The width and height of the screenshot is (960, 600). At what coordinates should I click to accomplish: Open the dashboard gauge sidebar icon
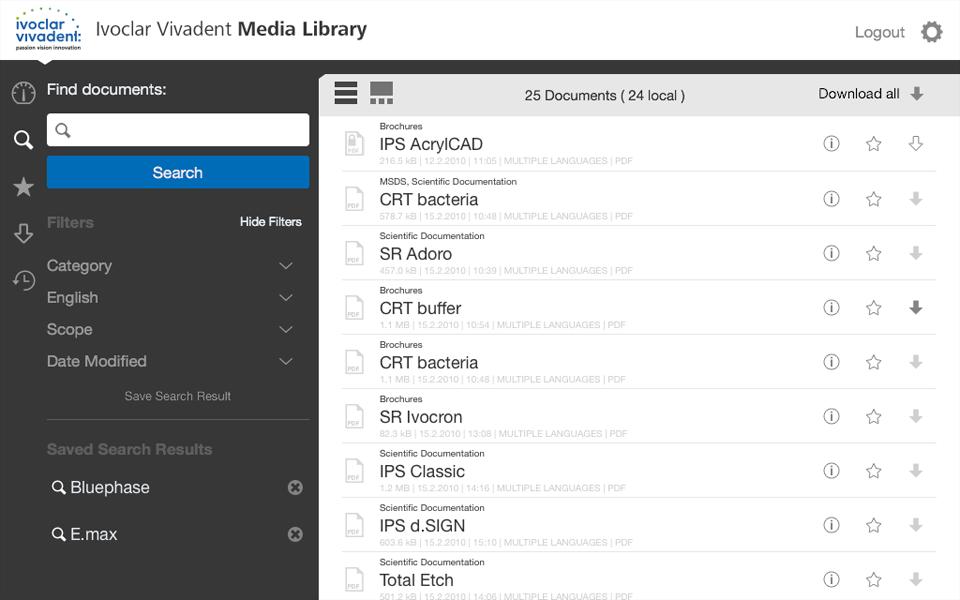tap(23, 93)
